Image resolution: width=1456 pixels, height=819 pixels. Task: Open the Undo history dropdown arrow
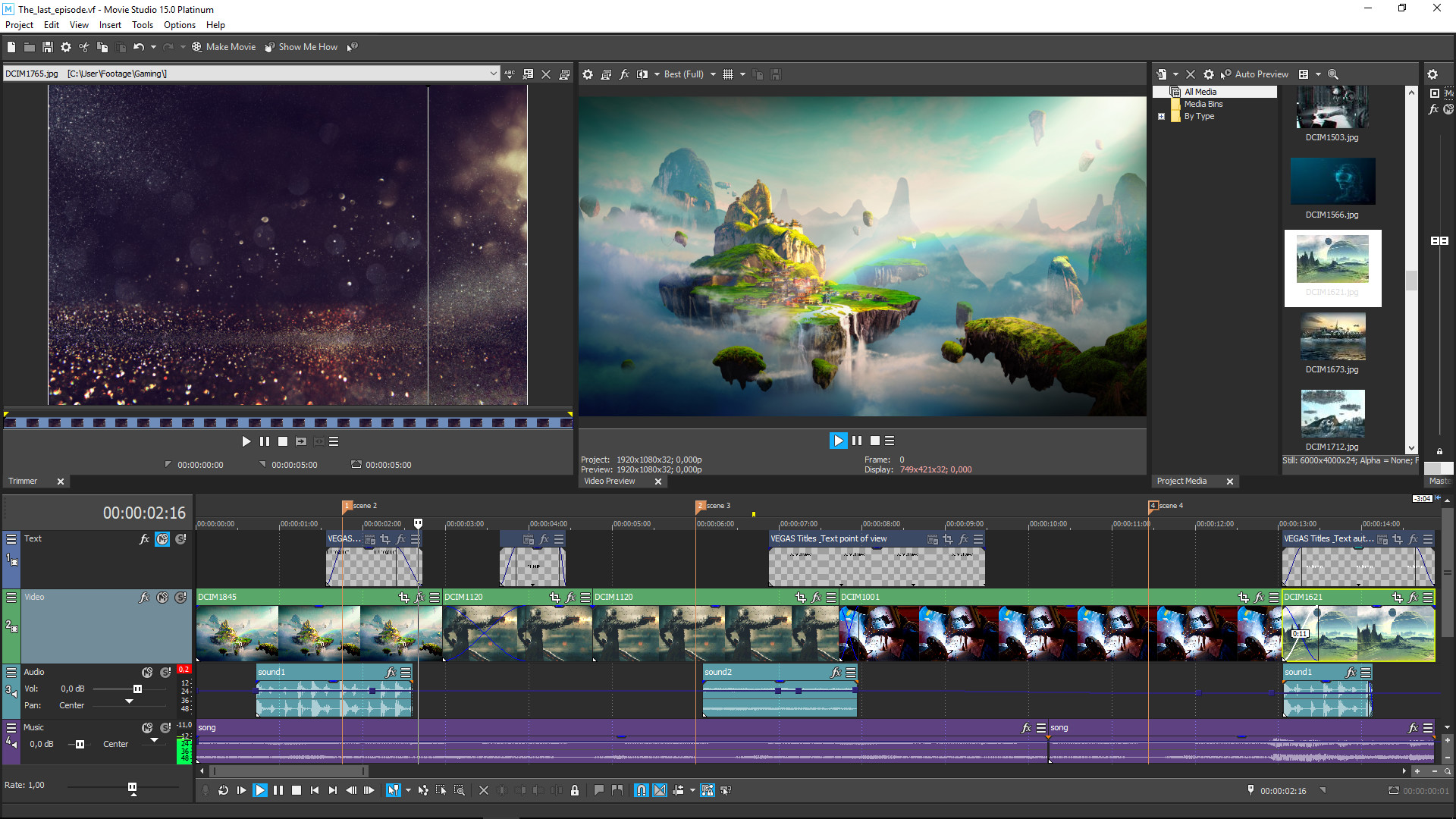[x=152, y=46]
